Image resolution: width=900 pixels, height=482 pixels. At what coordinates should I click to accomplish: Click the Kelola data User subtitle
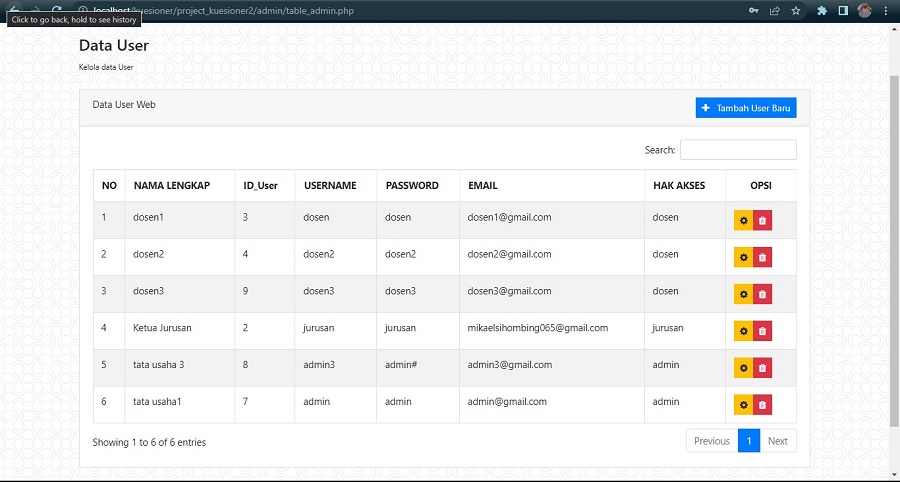106,67
